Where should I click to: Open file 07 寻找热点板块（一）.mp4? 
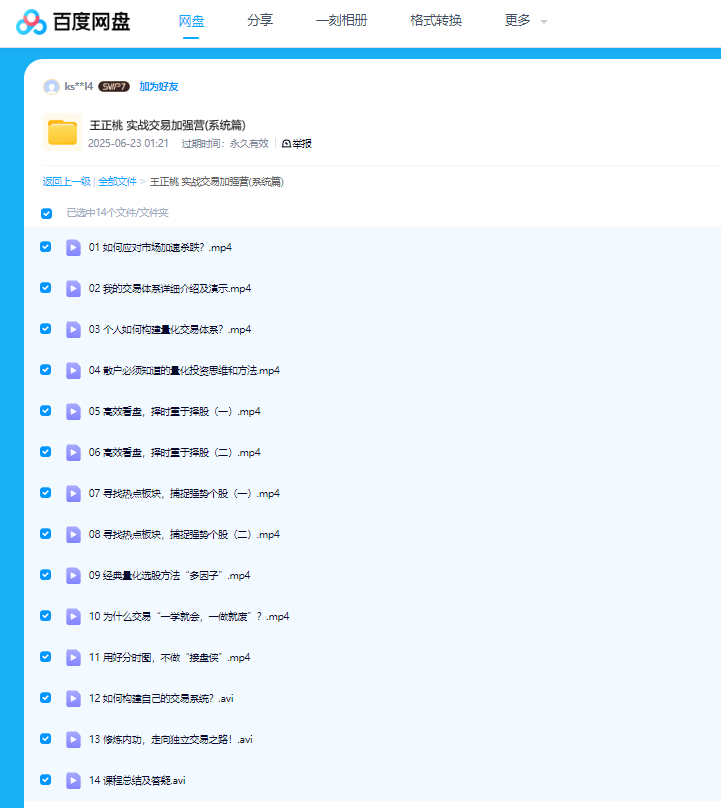(184, 493)
